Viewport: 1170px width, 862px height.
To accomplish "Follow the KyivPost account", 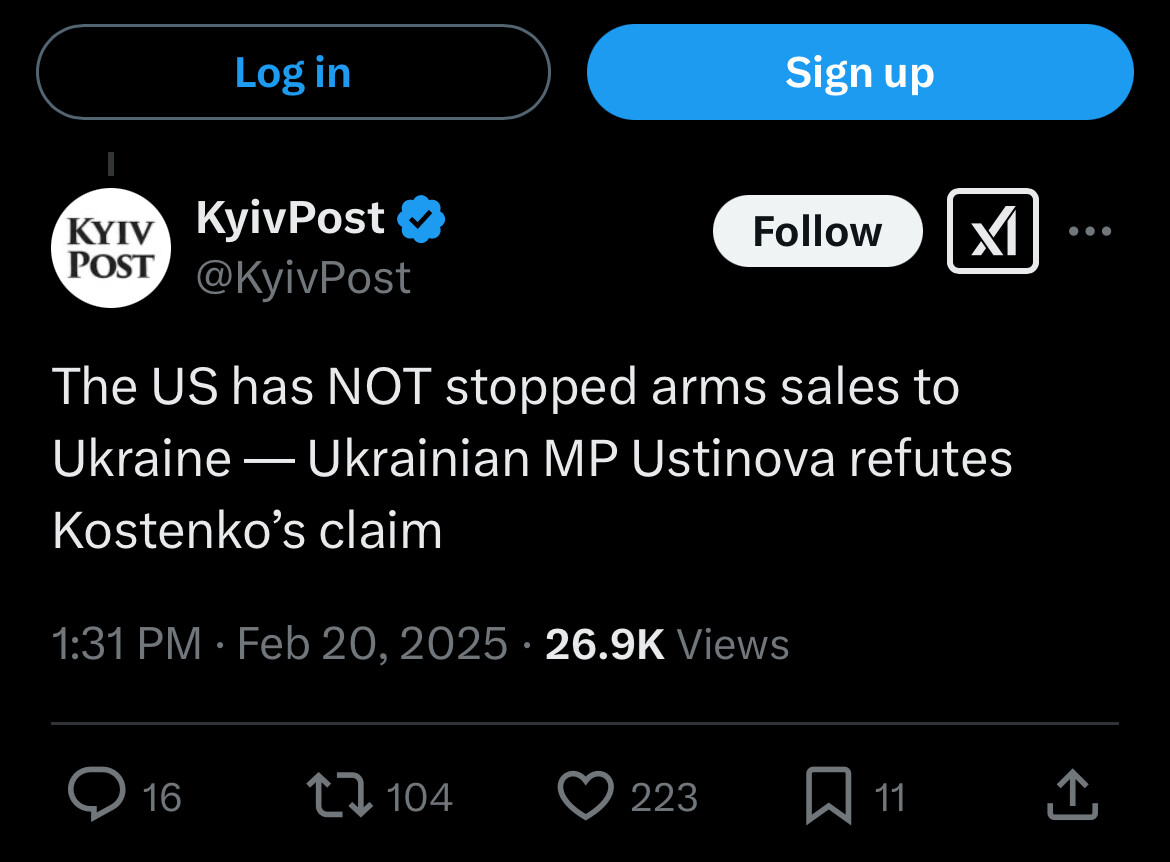I will click(x=818, y=231).
